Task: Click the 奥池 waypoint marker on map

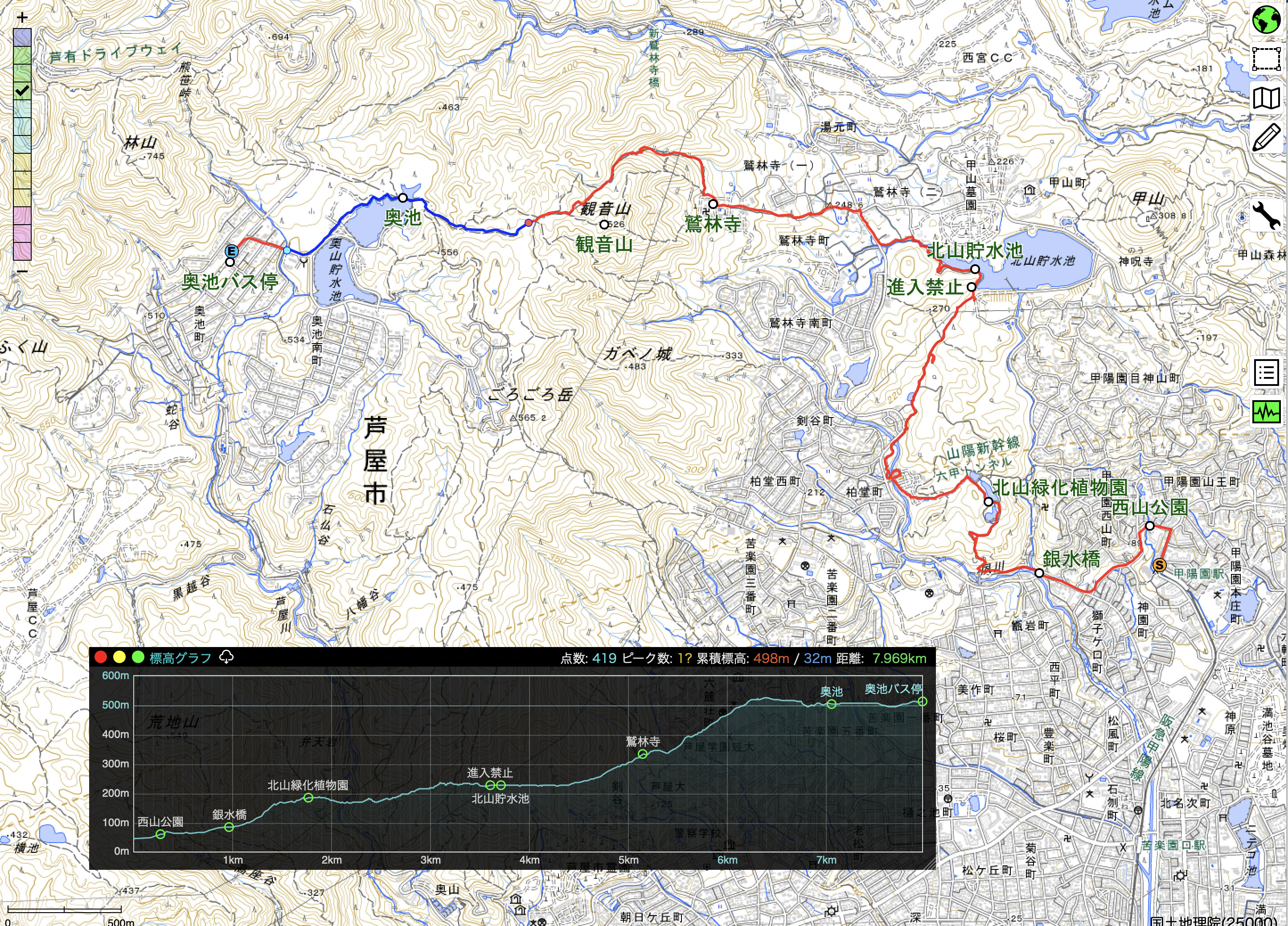Action: tap(402, 197)
